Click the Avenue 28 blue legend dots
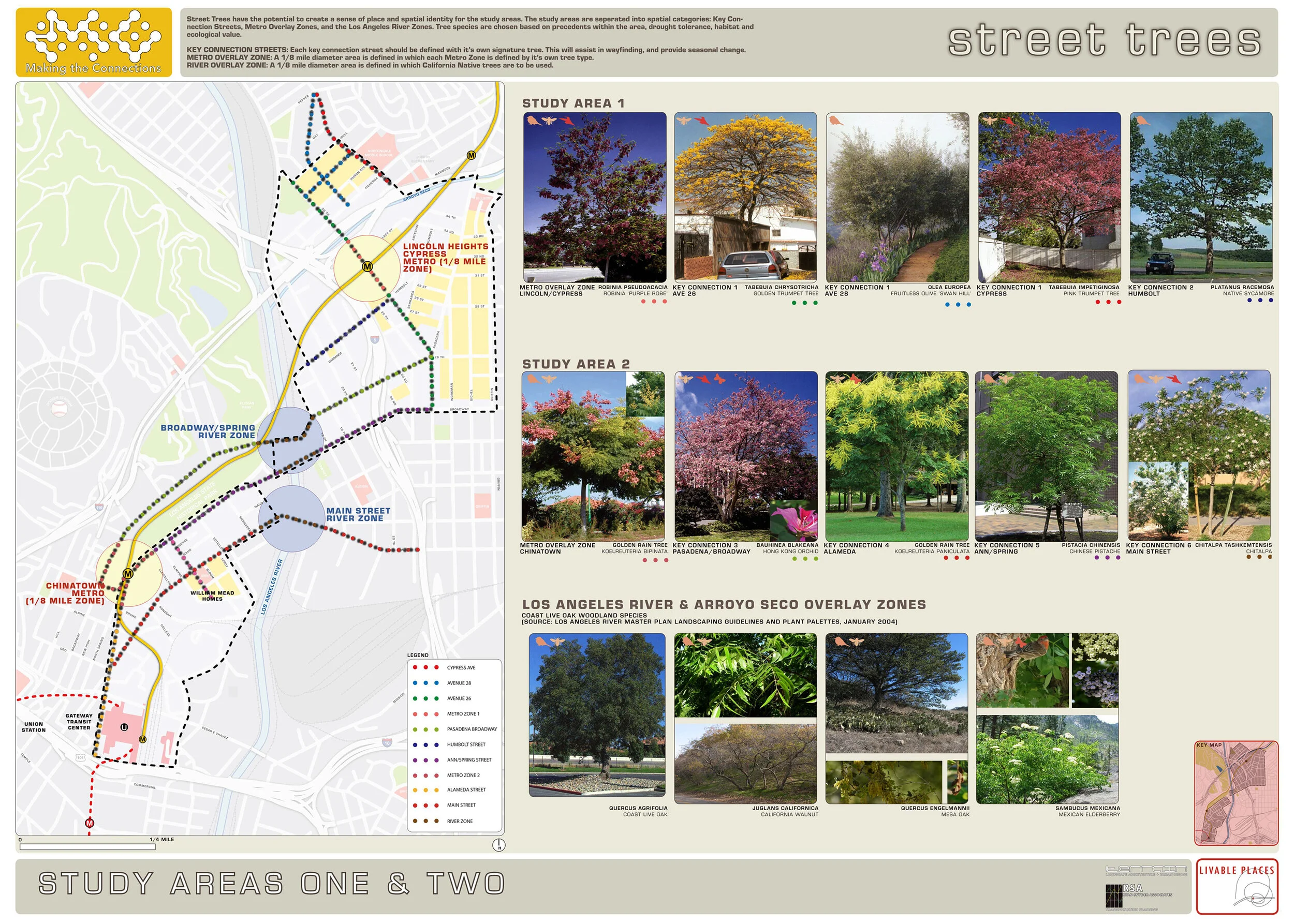Viewport: 1294px width, 924px height. [x=425, y=683]
